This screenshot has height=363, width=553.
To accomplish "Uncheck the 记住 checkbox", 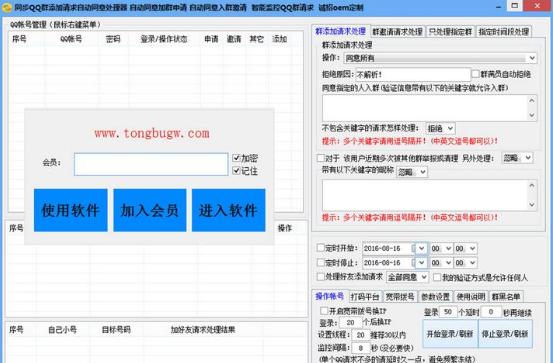I will click(x=236, y=171).
